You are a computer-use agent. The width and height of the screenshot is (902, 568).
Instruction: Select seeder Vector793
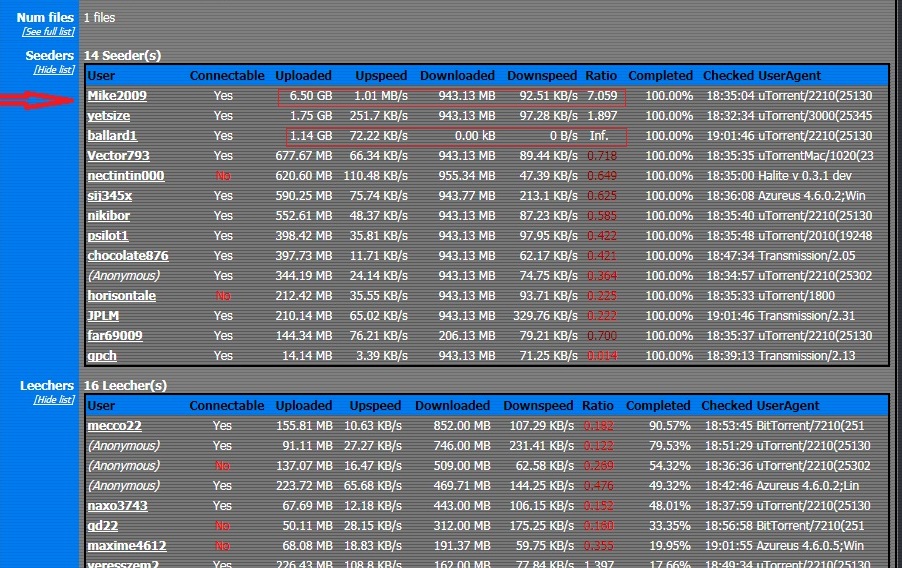click(x=118, y=156)
